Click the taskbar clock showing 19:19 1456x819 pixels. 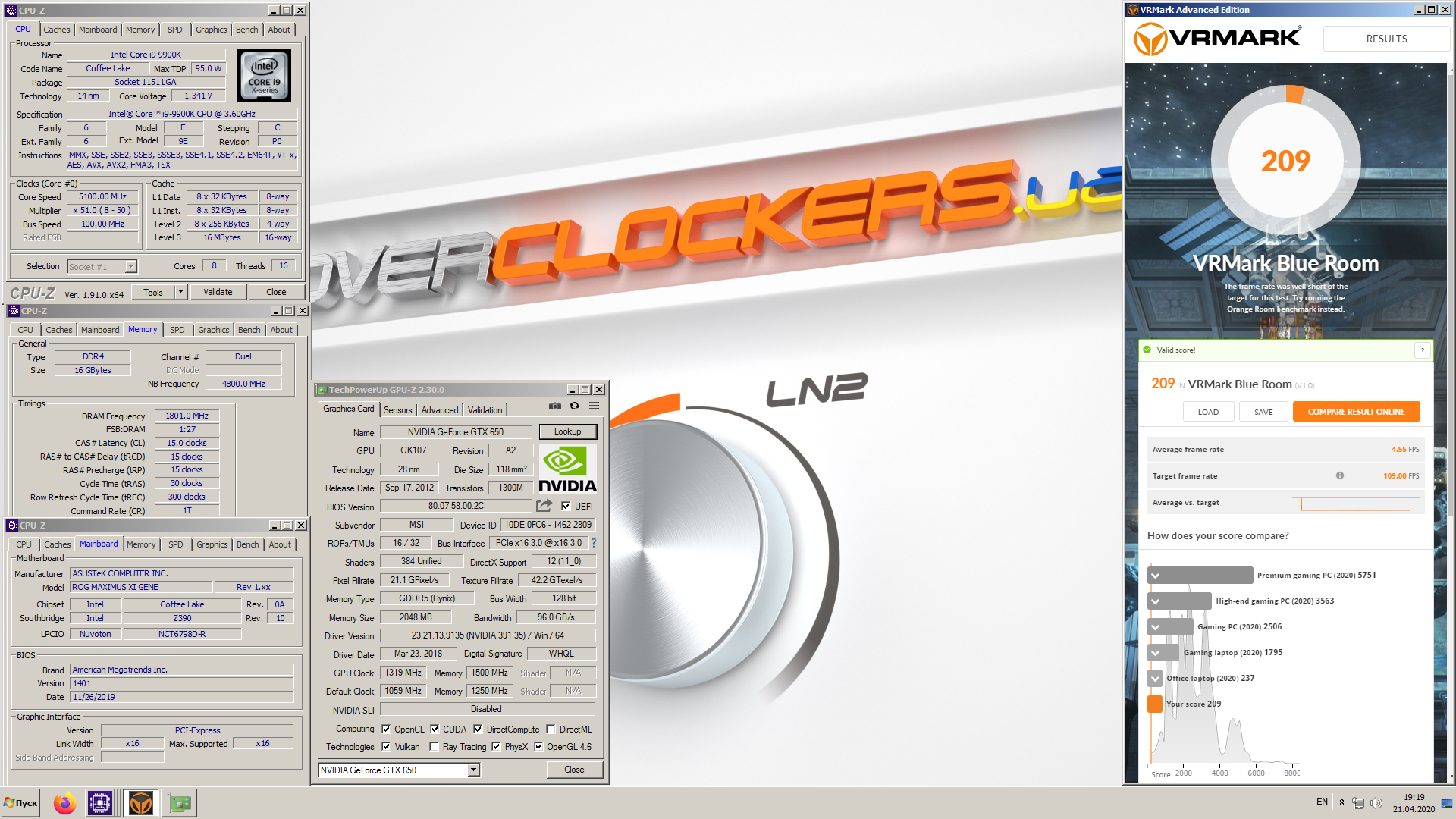[1414, 803]
